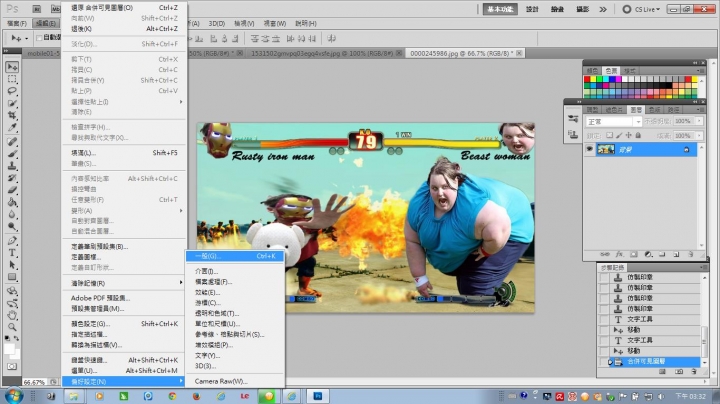This screenshot has width=720, height=404.
Task: Launch Bridge from the application bar
Action: click(x=37, y=9)
